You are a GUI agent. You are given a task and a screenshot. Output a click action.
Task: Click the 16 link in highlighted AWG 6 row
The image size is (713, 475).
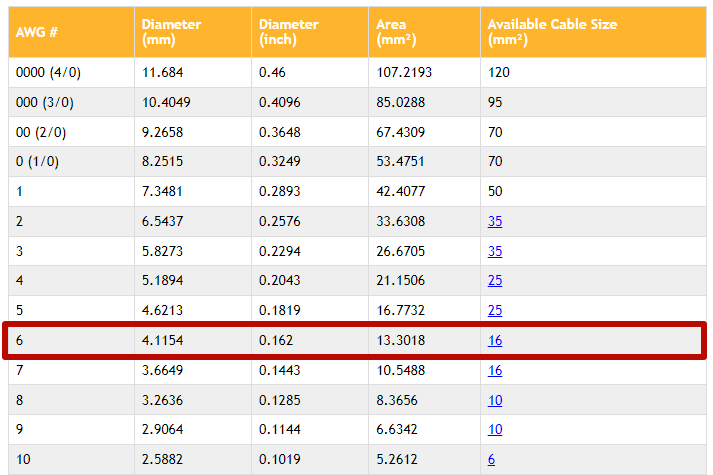[495, 341]
